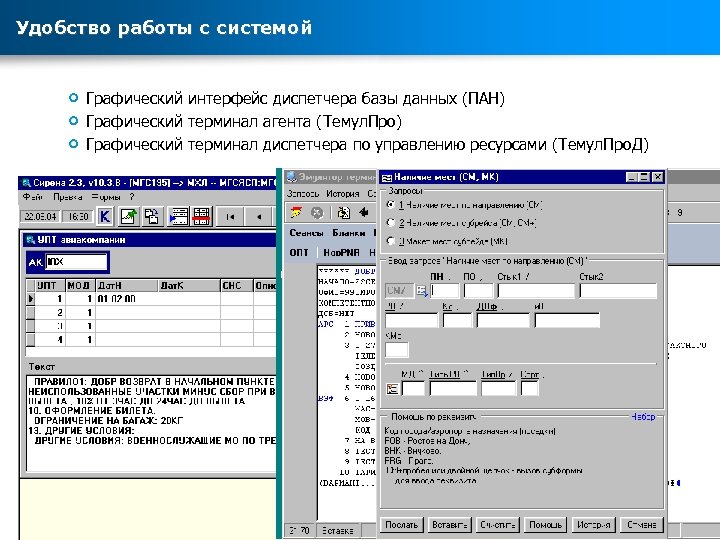Image resolution: width=720 pixels, height=540 pixels.
Task: Open the ? help menu in Сирена
Action: coord(132,197)
